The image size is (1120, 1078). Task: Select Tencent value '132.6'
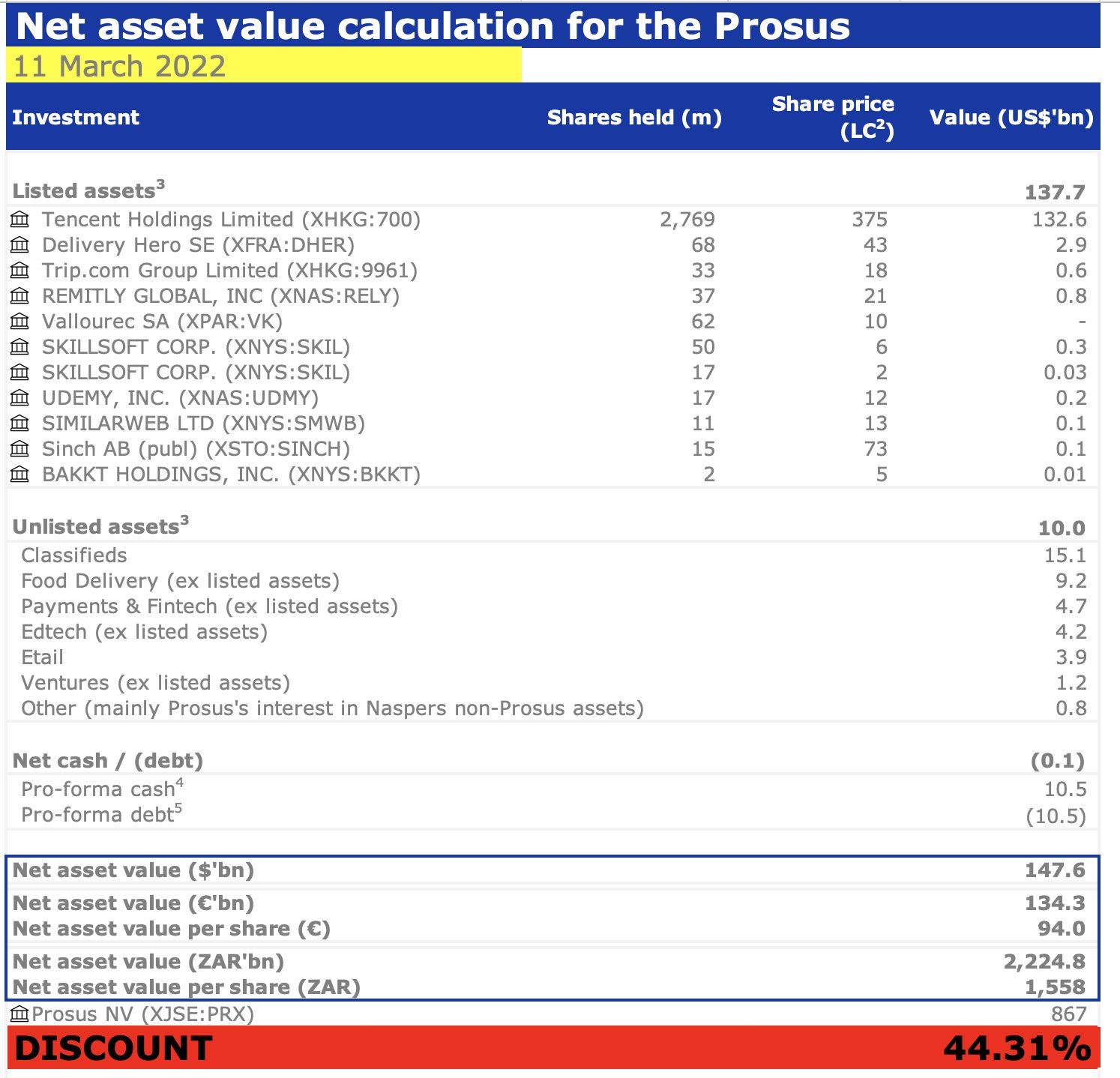click(1059, 220)
